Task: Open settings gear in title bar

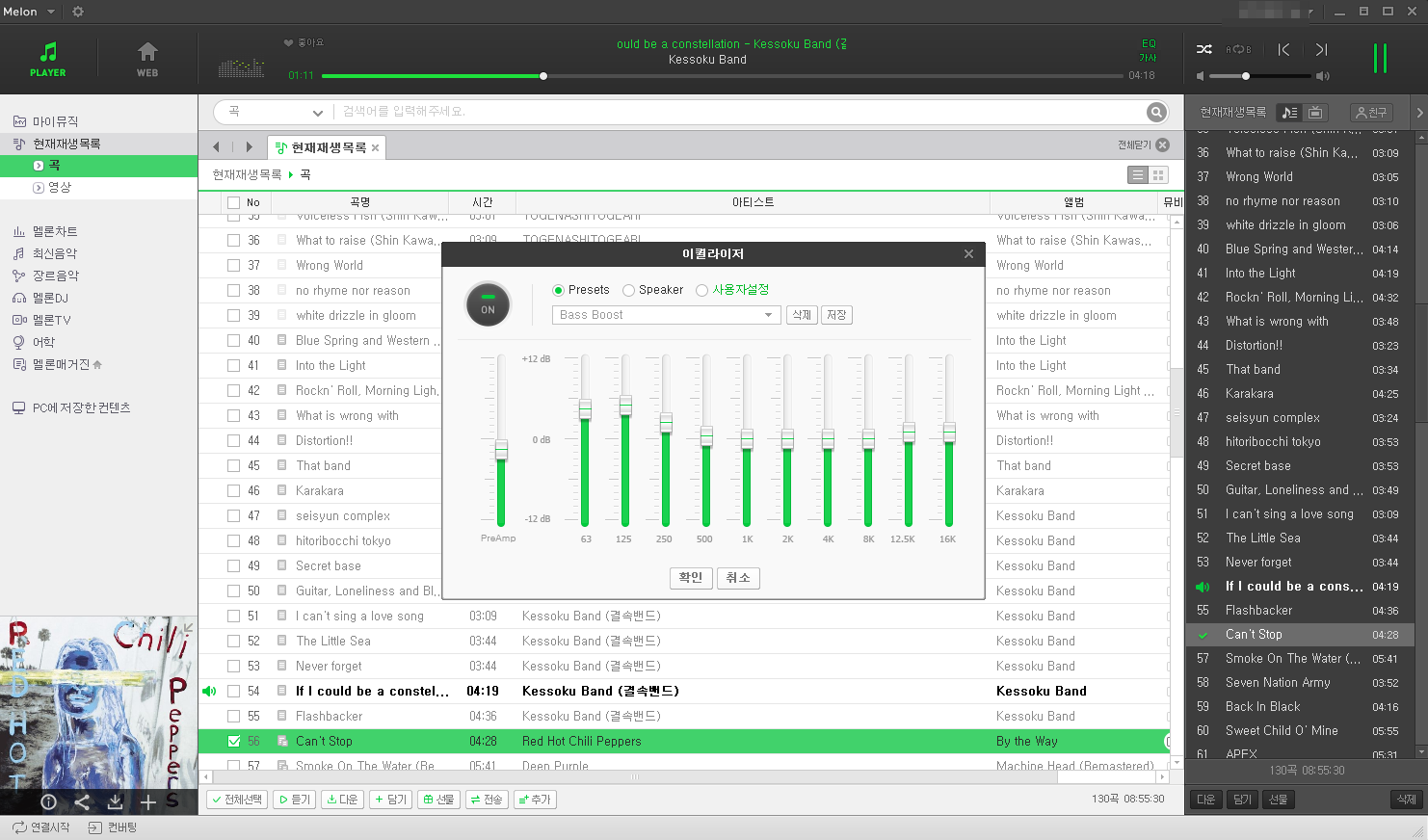Action: (78, 12)
